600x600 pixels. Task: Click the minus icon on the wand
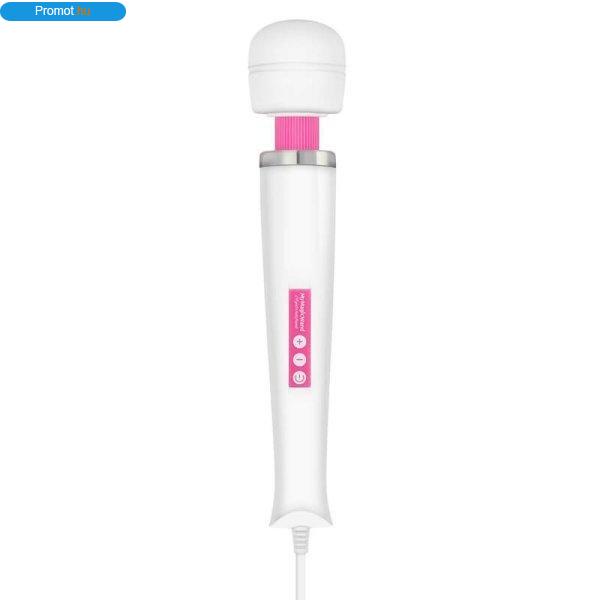pos(299,360)
